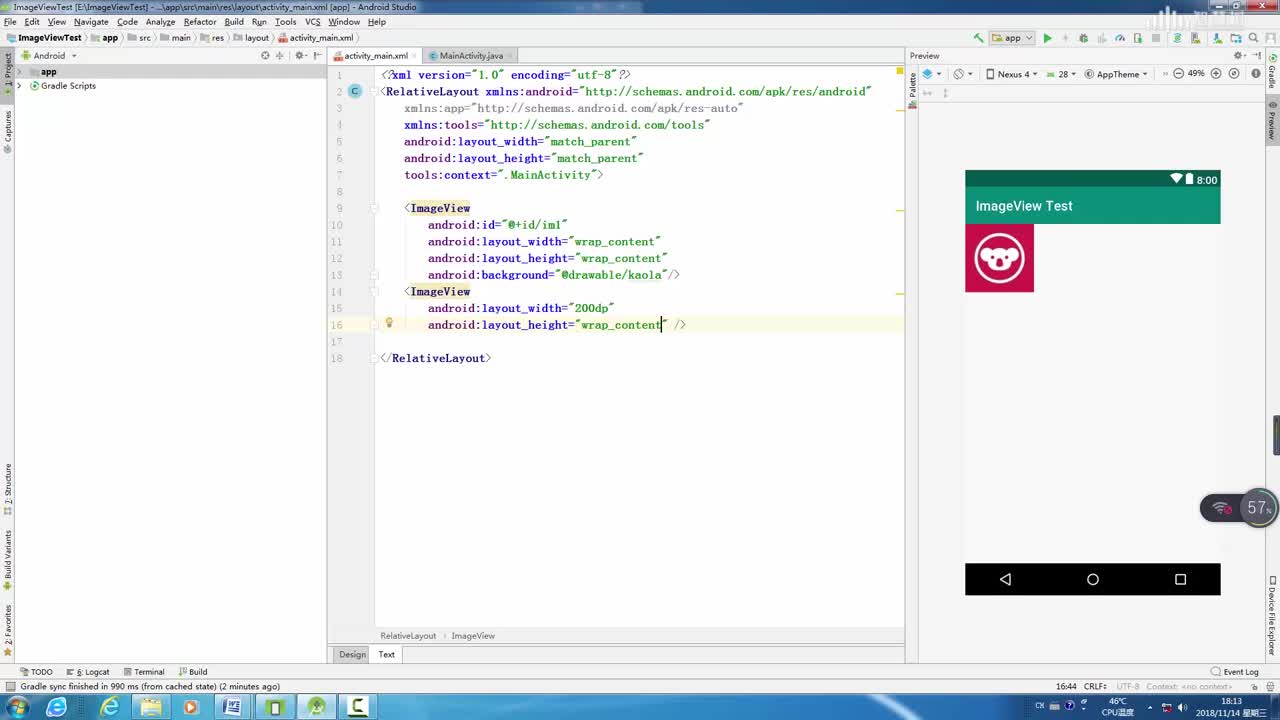Click Collapse All icon in Project panel
This screenshot has width=1280, height=720.
click(x=281, y=56)
